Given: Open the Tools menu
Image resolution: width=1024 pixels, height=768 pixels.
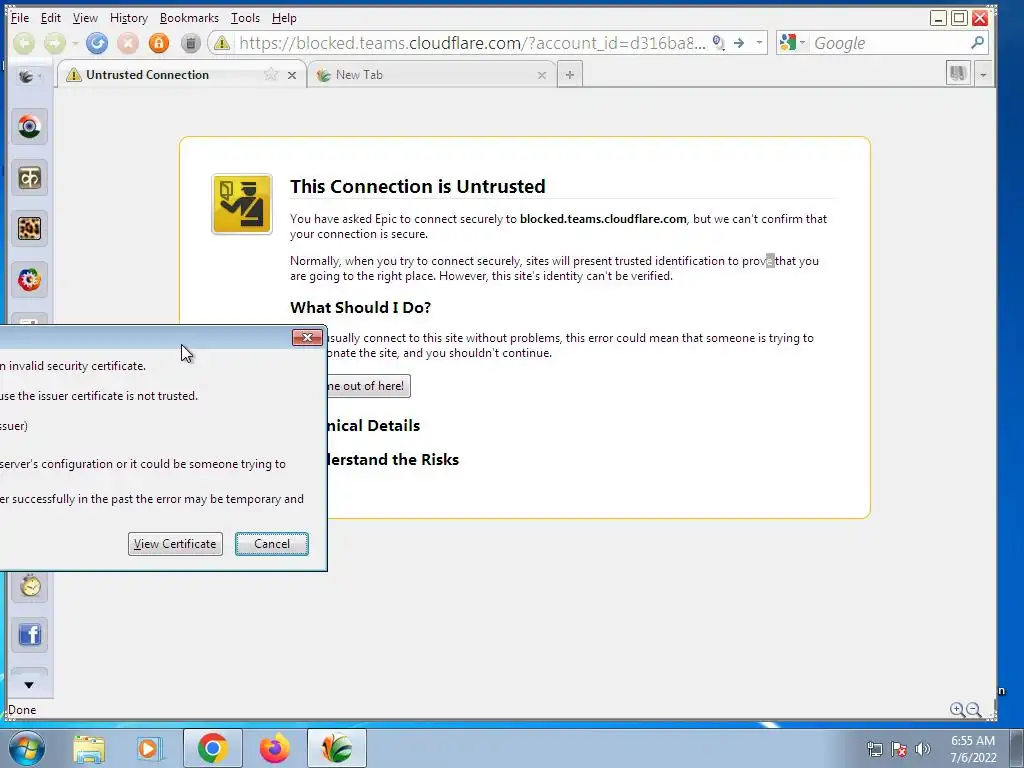Looking at the screenshot, I should (x=246, y=18).
